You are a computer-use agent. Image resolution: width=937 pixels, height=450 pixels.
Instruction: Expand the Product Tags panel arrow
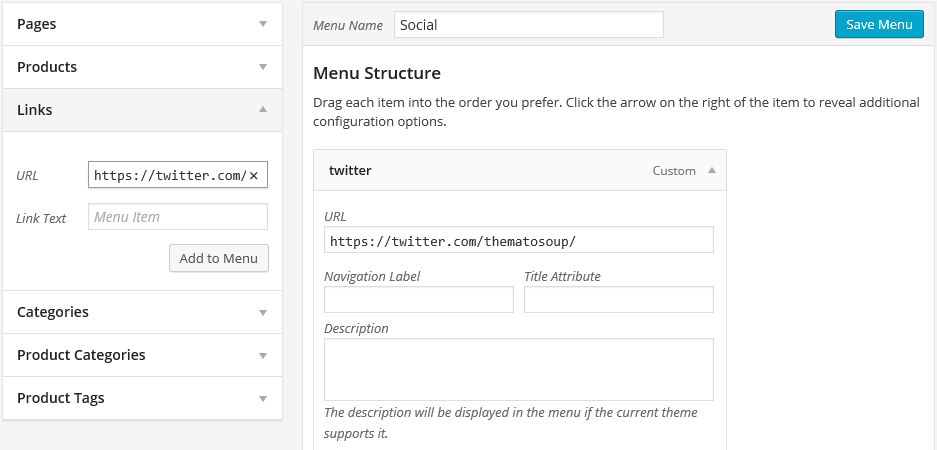262,399
